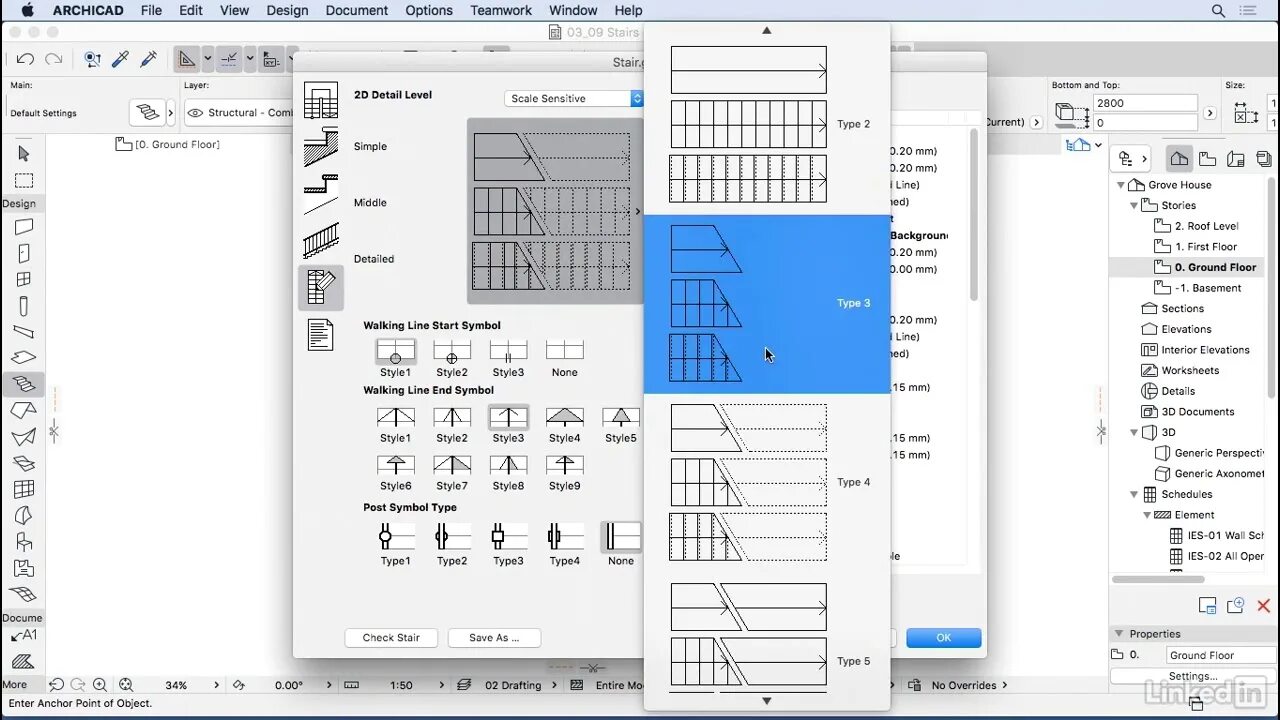Select Walking Line Start Symbol None
The height and width of the screenshot is (720, 1280).
coord(564,358)
